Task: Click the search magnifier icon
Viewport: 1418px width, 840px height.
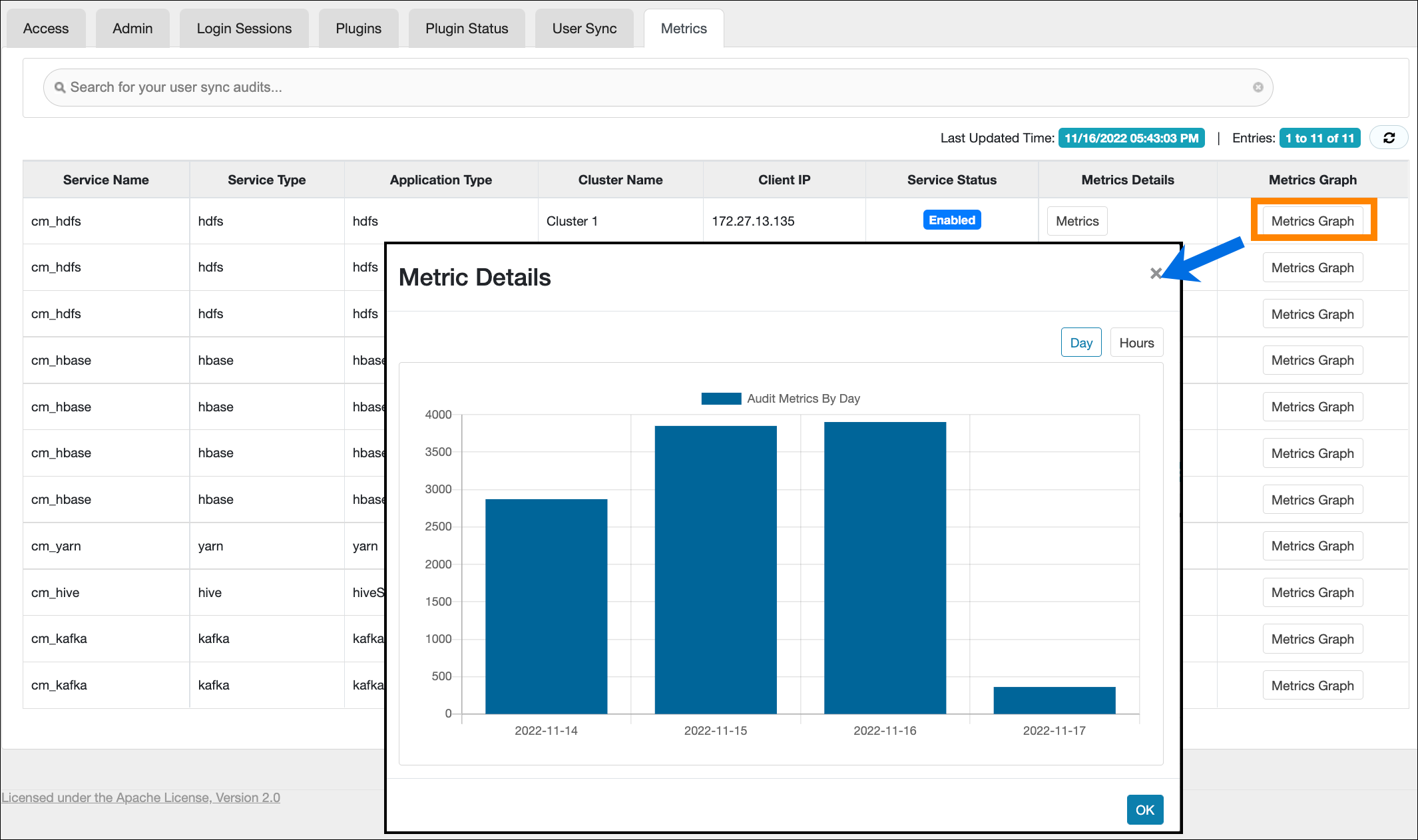Action: tap(60, 87)
